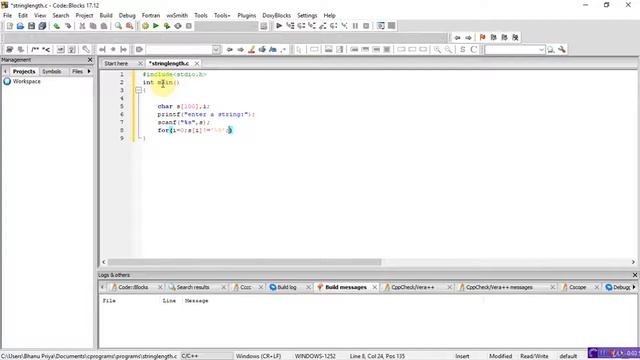This screenshot has width=640, height=360.
Task: Run the program with green play icon
Action: pyautogui.click(x=156, y=26)
